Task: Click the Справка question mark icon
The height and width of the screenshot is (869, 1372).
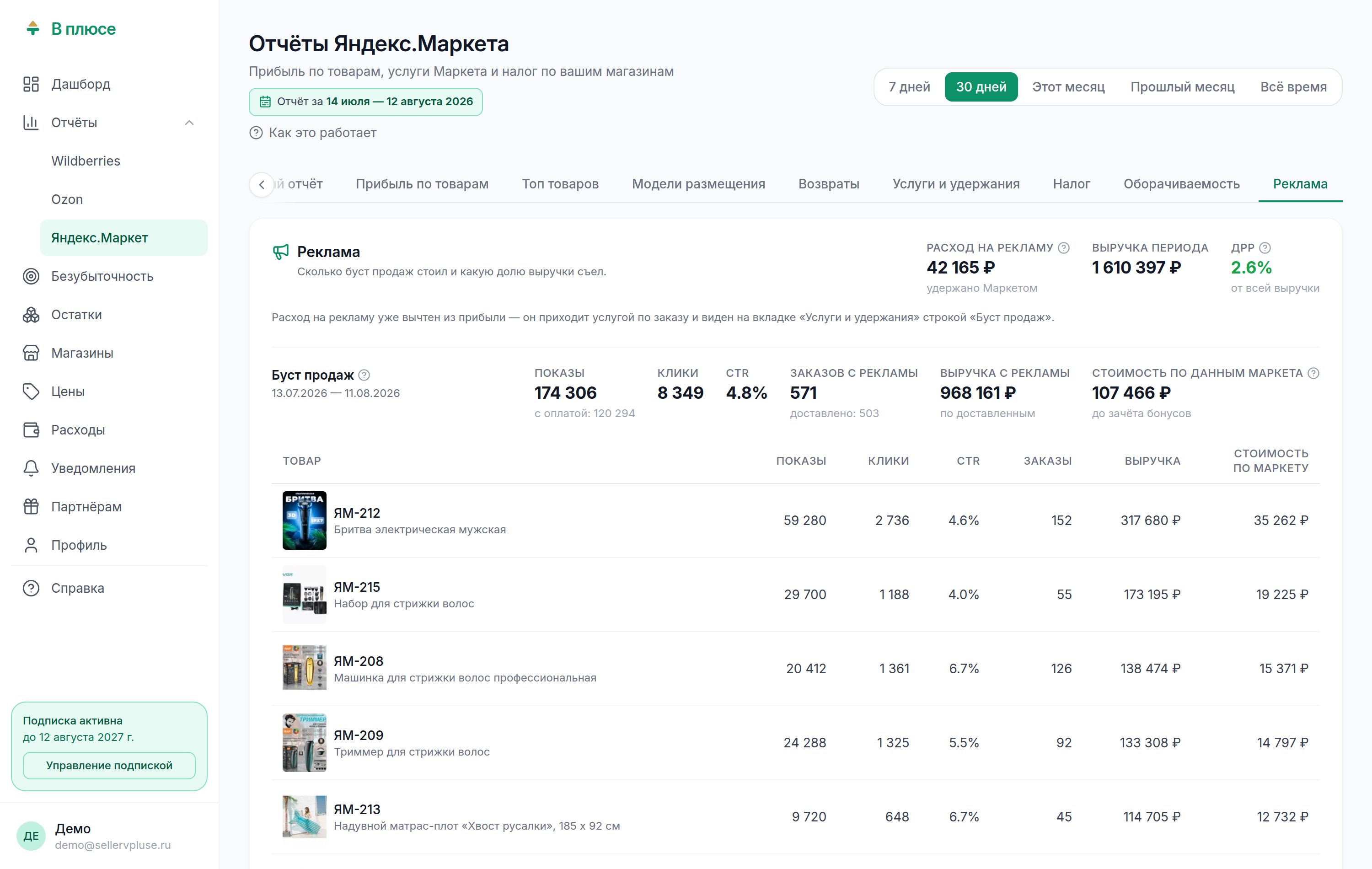Action: point(31,588)
